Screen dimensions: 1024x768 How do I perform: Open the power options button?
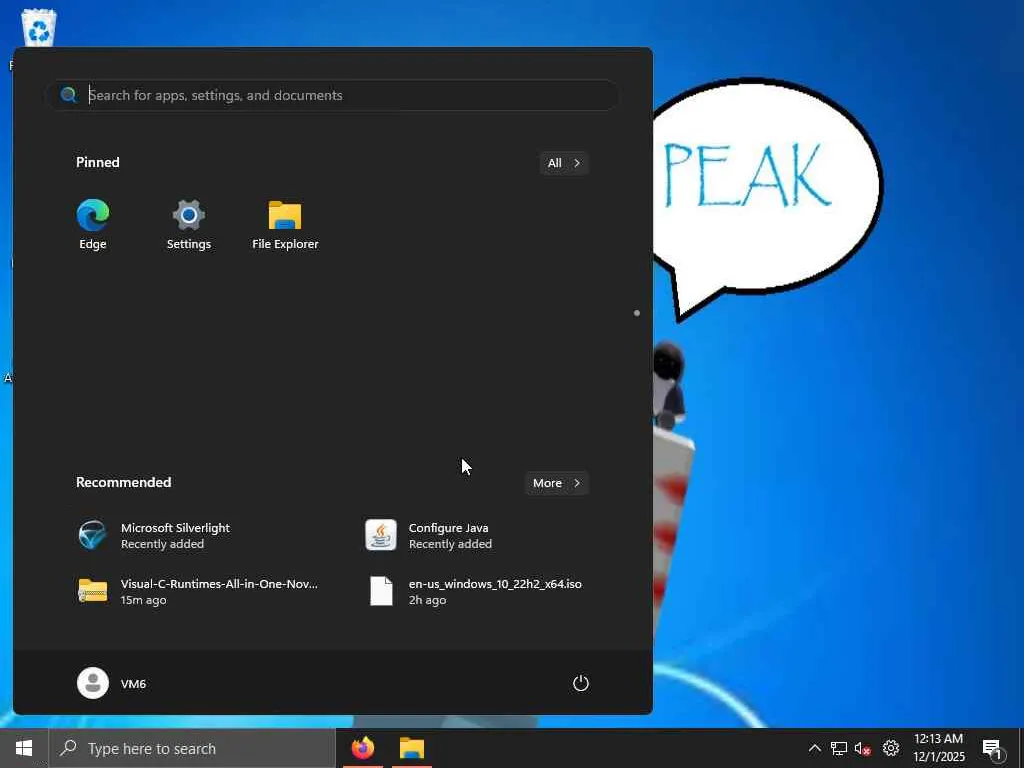[x=581, y=683]
